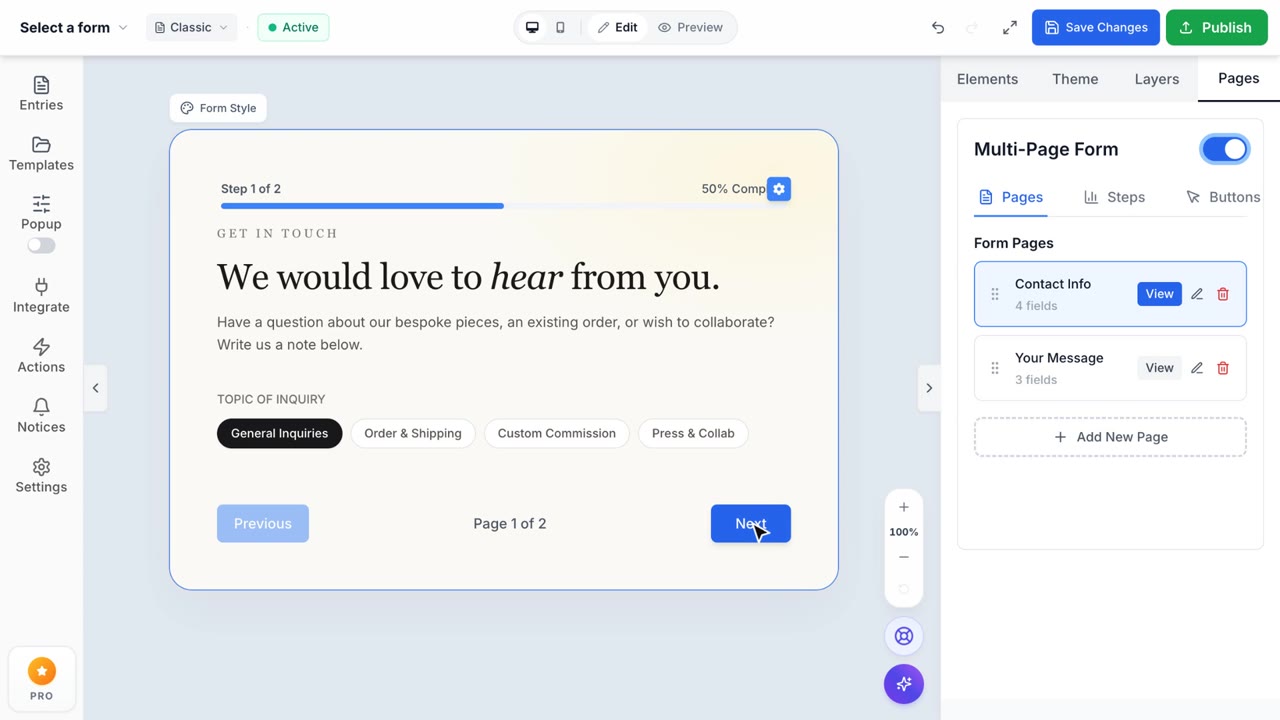Open the Buttons sub-tab
This screenshot has height=720, width=1280.
[1222, 197]
